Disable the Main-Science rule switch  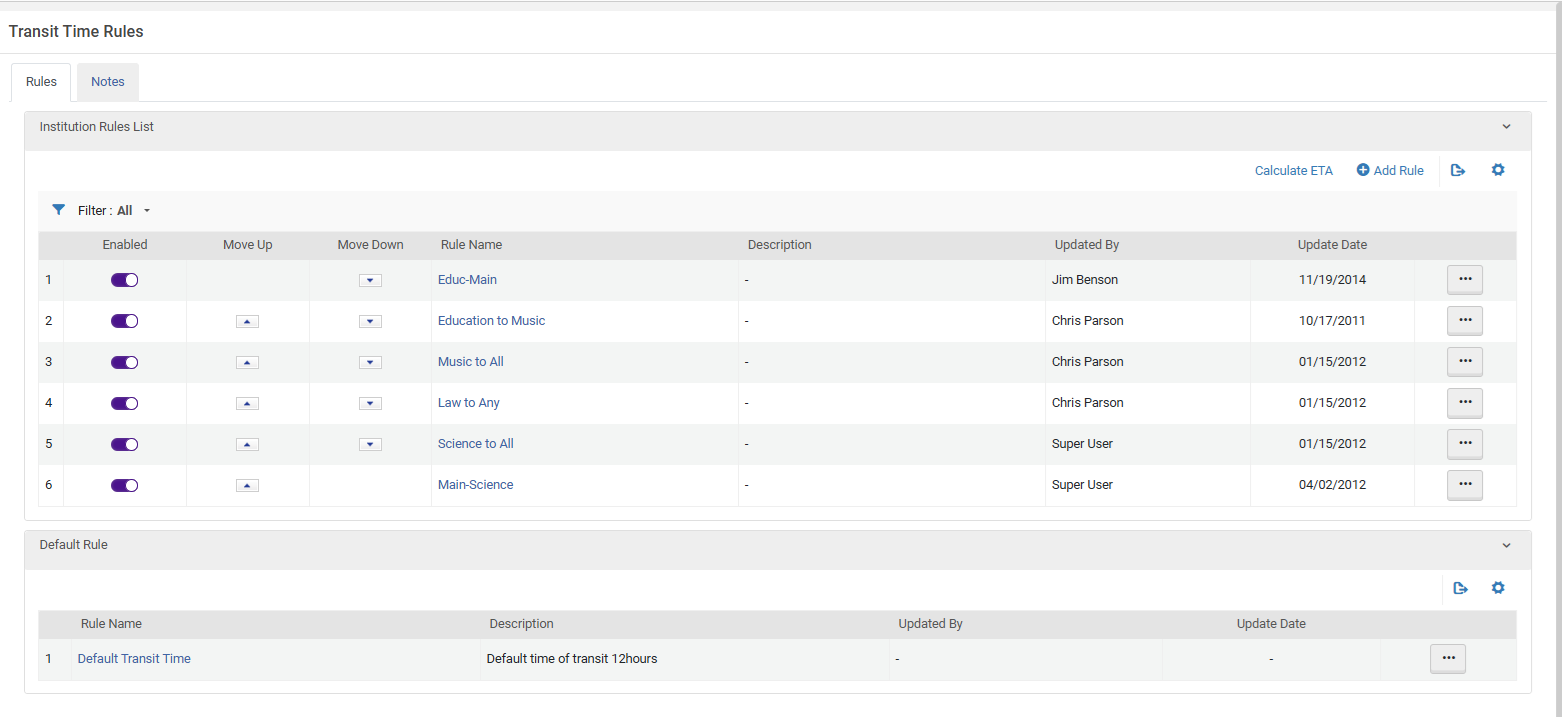124,485
